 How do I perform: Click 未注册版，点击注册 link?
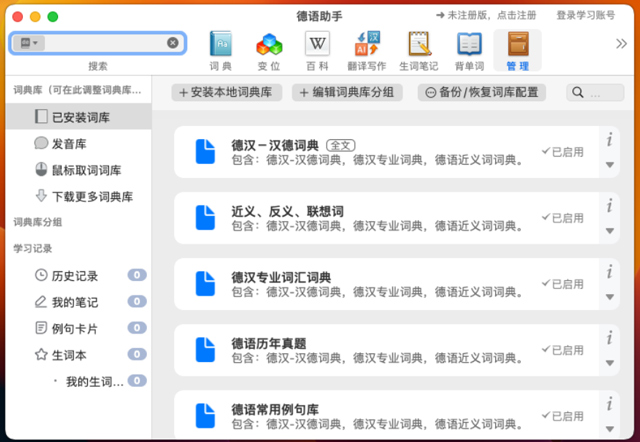[486, 16]
